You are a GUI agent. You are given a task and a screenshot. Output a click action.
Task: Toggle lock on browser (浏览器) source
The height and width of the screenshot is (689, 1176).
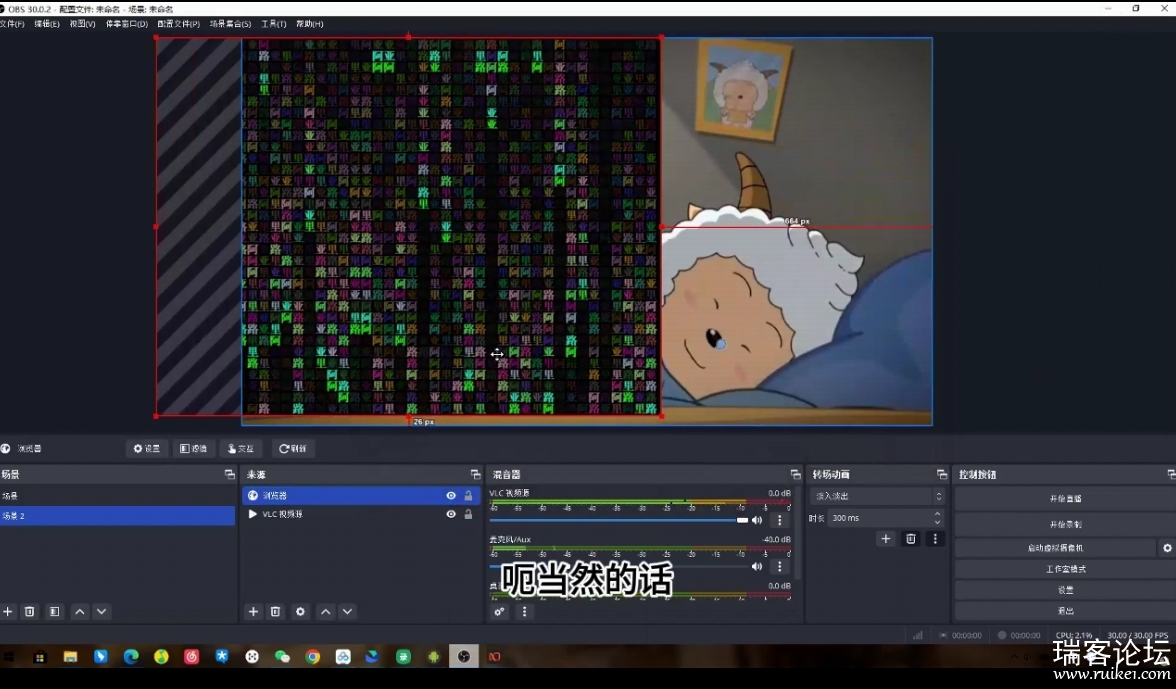tap(469, 496)
